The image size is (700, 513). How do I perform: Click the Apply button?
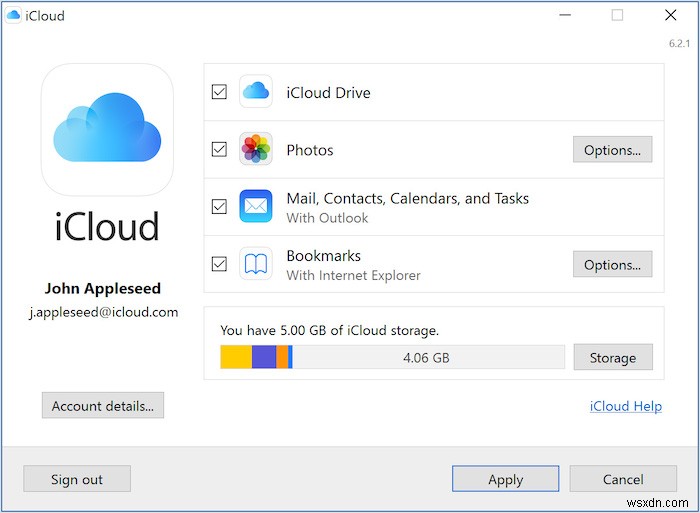[505, 479]
